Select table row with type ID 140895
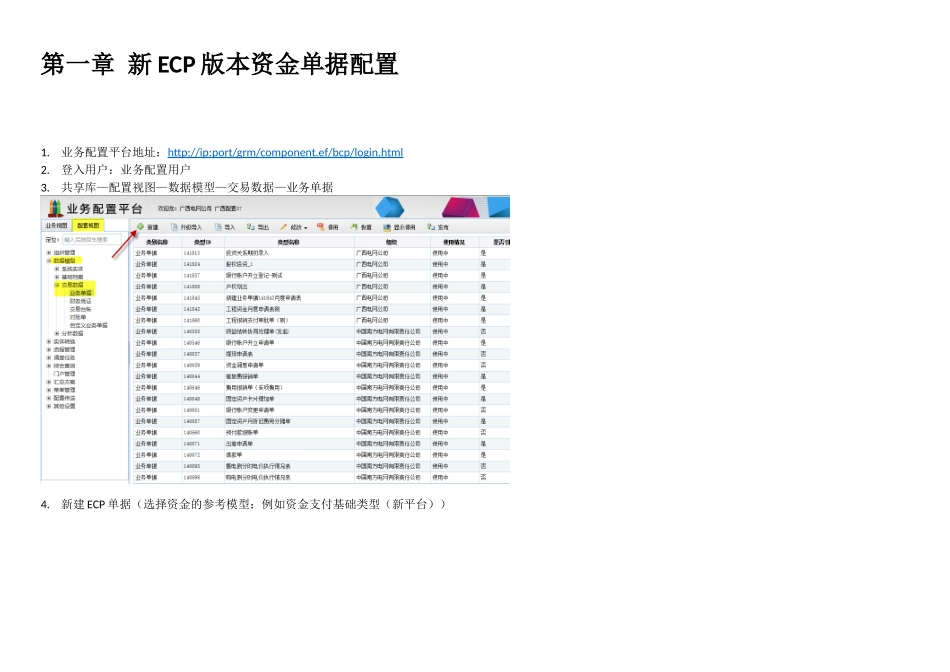 click(321, 466)
